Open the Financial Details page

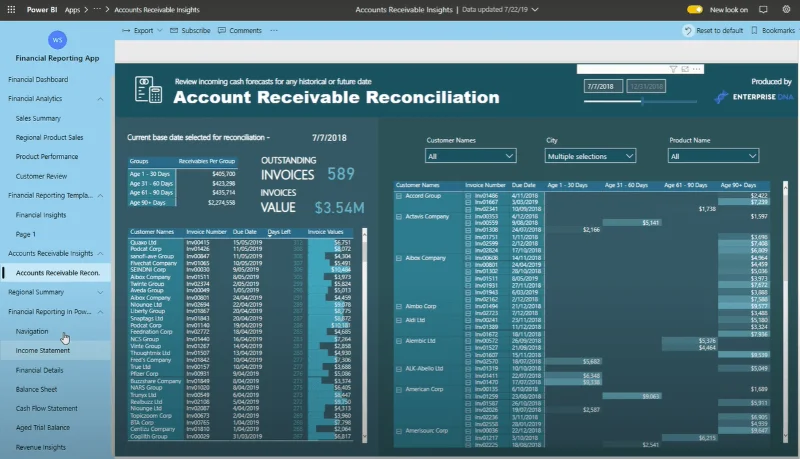(x=39, y=371)
